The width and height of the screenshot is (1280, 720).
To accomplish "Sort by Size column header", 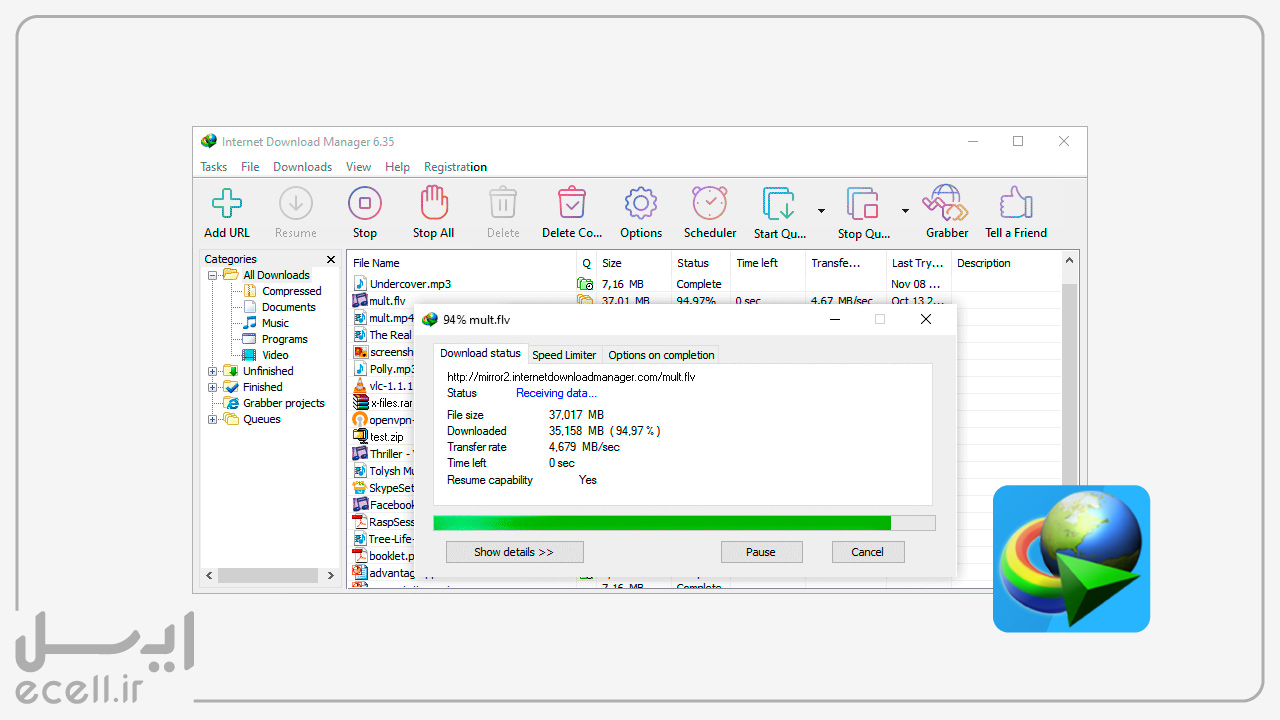I will (634, 263).
